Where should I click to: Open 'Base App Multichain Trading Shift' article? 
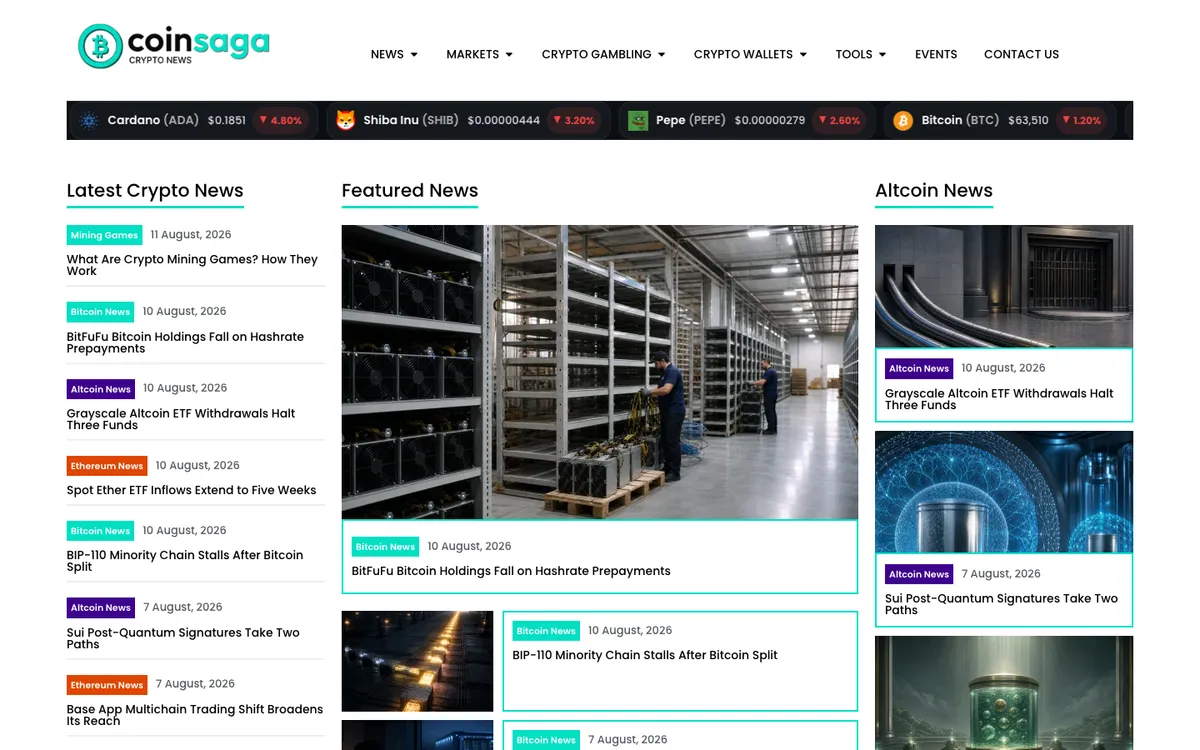tap(195, 715)
